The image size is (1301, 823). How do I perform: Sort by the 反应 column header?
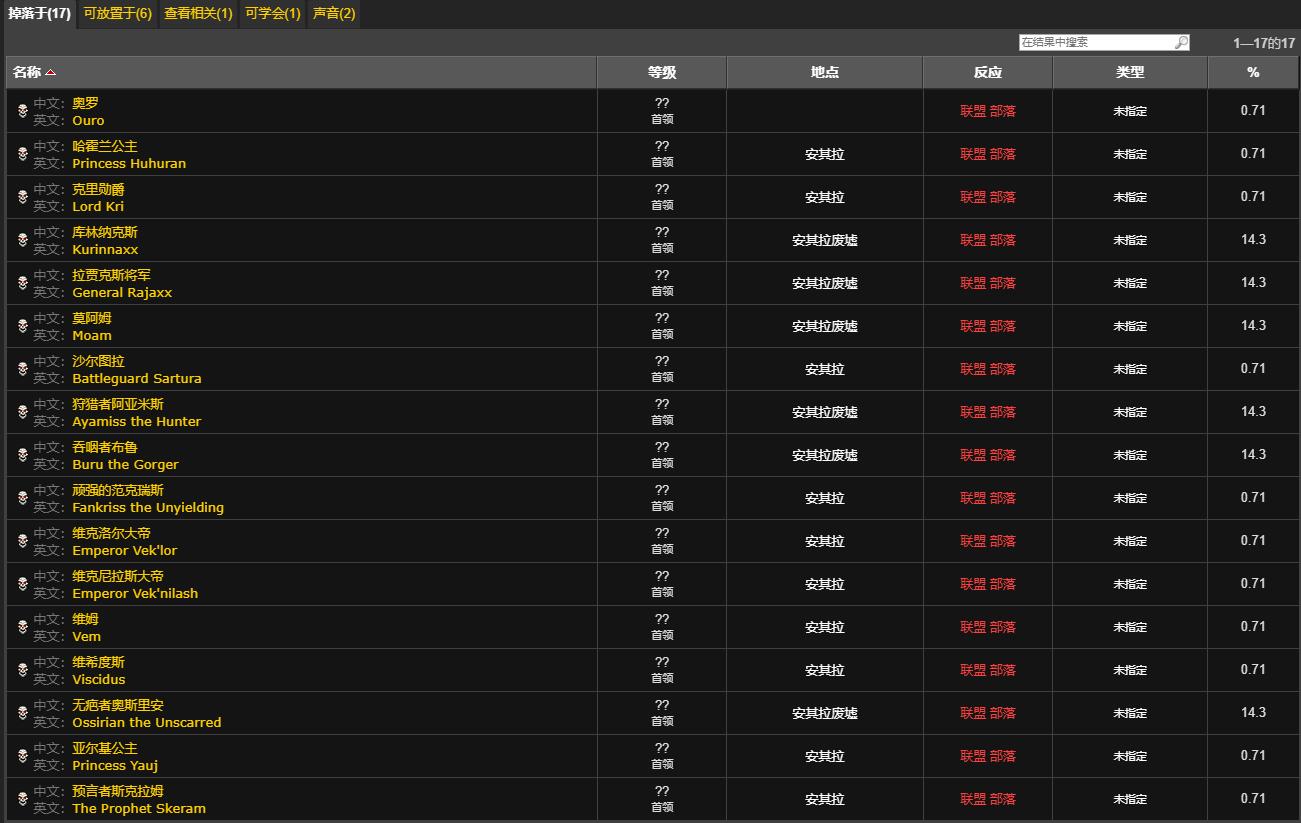[988, 72]
